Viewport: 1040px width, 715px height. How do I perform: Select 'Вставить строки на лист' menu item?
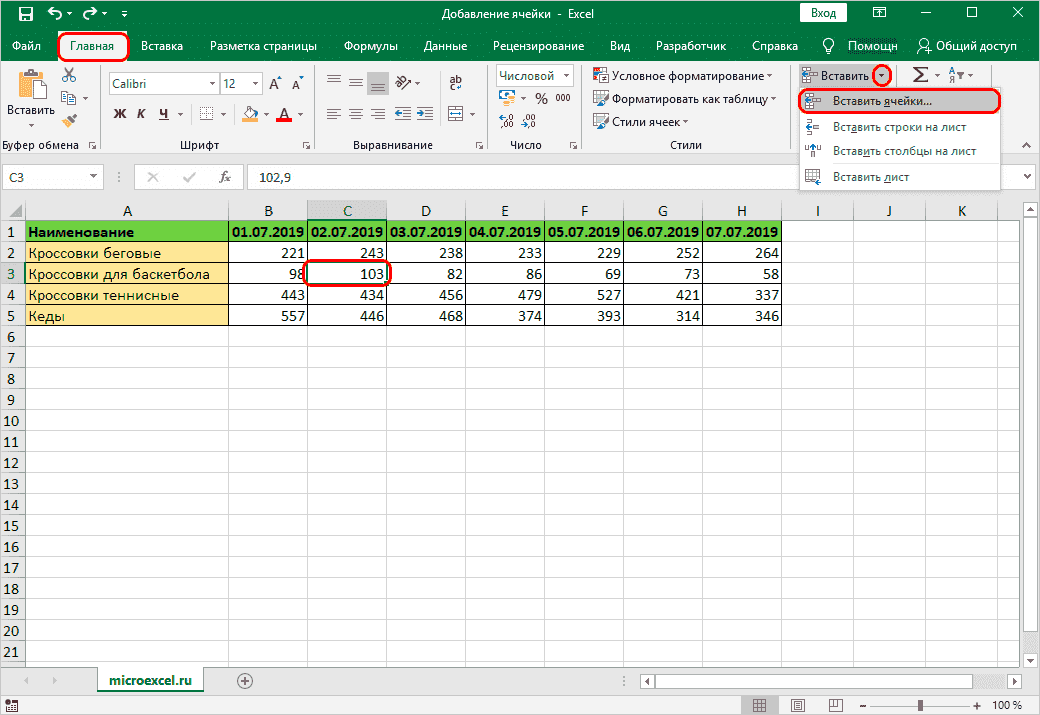[898, 127]
